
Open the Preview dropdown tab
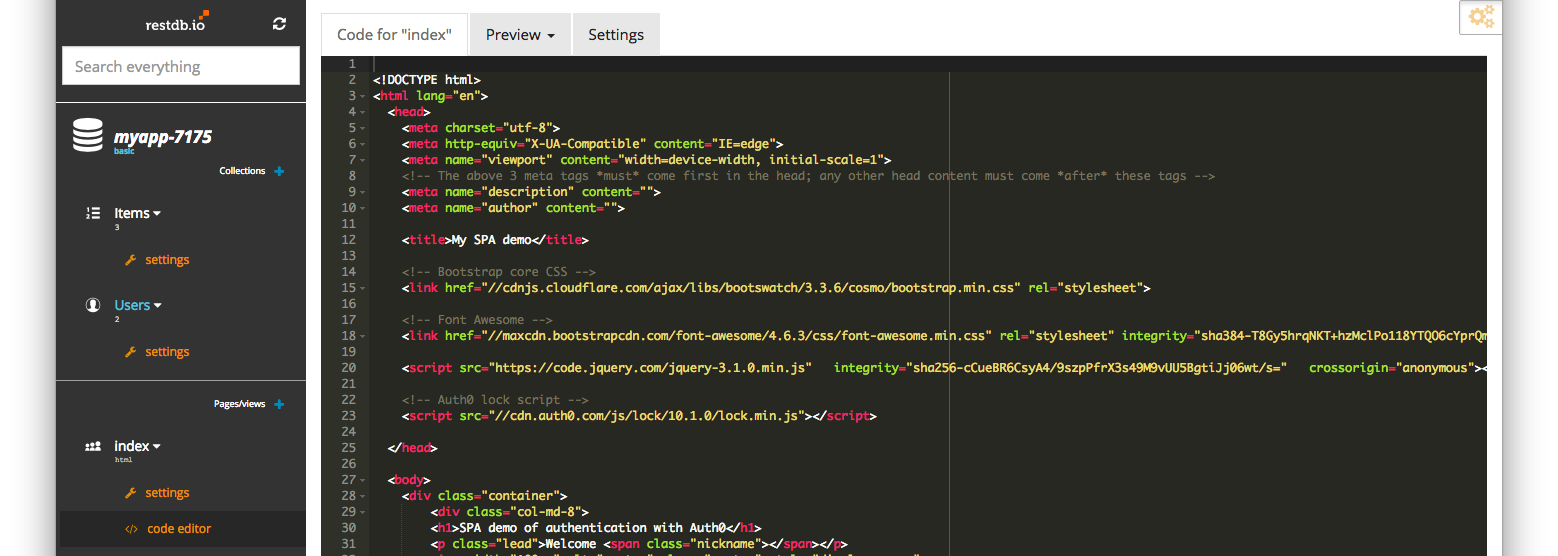point(520,34)
